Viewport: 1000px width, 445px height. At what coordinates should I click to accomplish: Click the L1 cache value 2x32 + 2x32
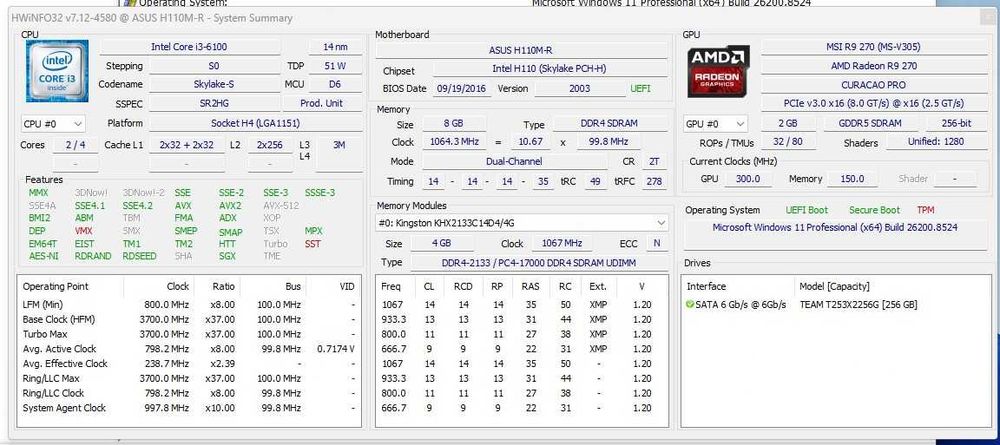pos(187,145)
